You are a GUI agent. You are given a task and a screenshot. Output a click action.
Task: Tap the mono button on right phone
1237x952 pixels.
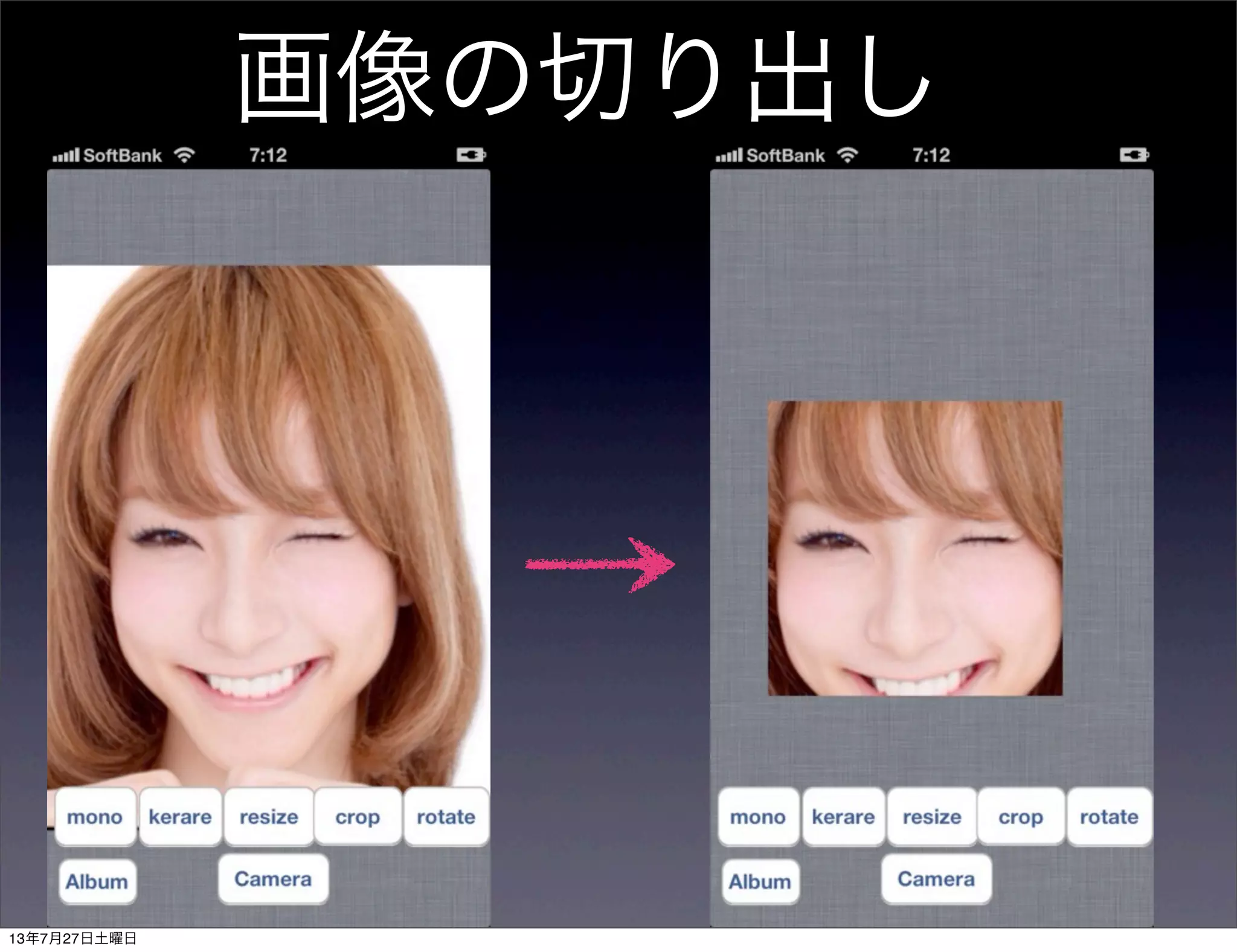(758, 817)
